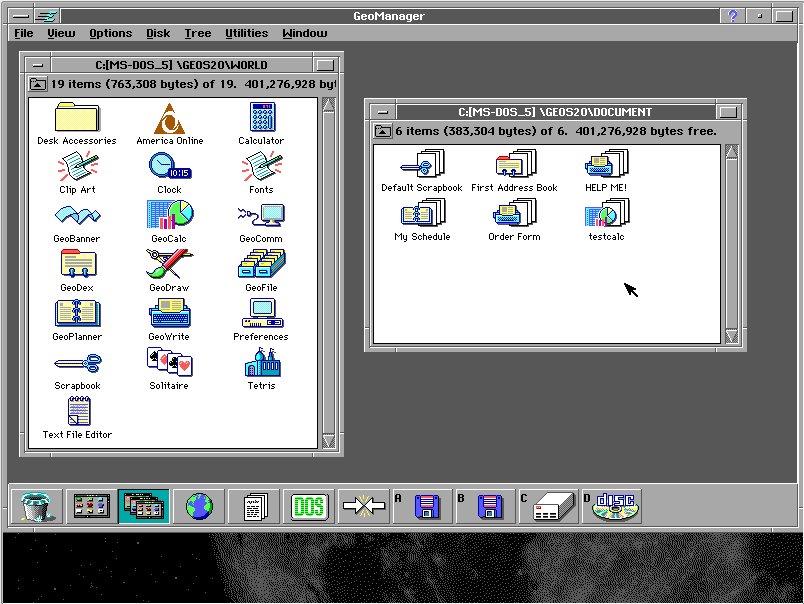Screen dimensions: 804x604
Task: Click the full-sized window layout button
Action: [x=91, y=507]
